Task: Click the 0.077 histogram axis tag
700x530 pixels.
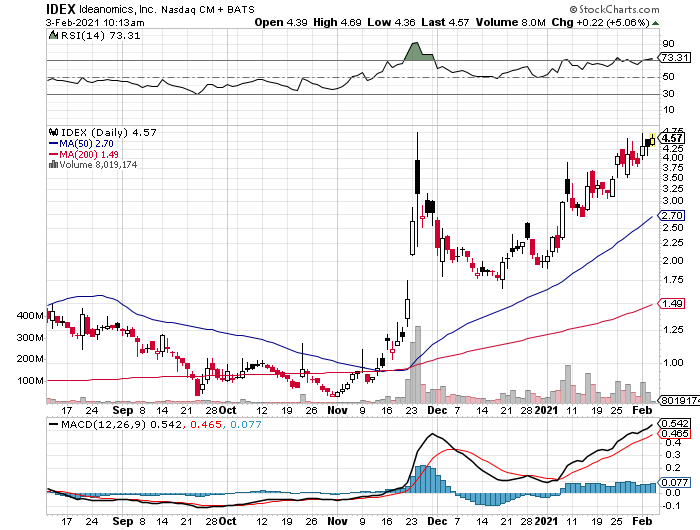Action: (x=675, y=482)
